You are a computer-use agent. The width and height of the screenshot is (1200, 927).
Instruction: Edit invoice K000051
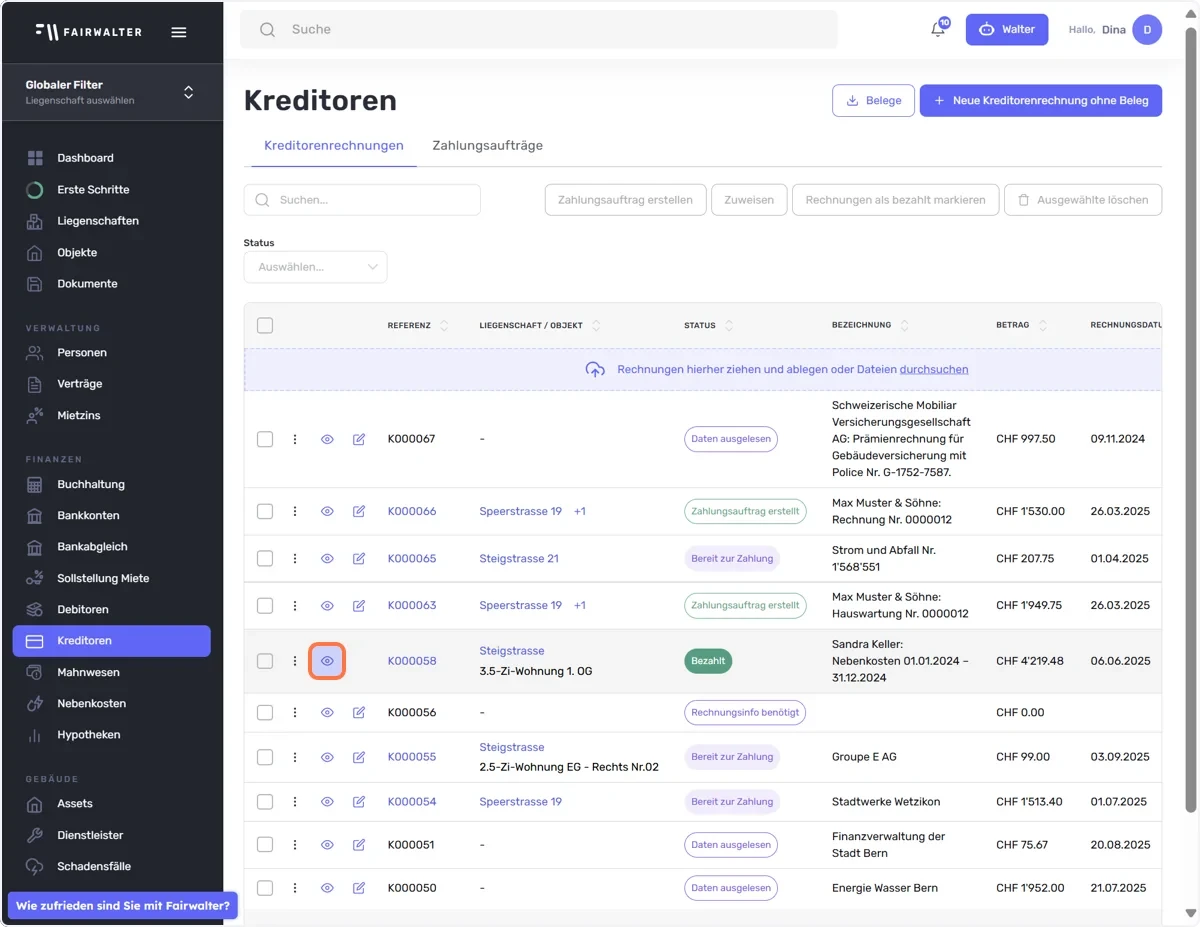[x=359, y=845]
